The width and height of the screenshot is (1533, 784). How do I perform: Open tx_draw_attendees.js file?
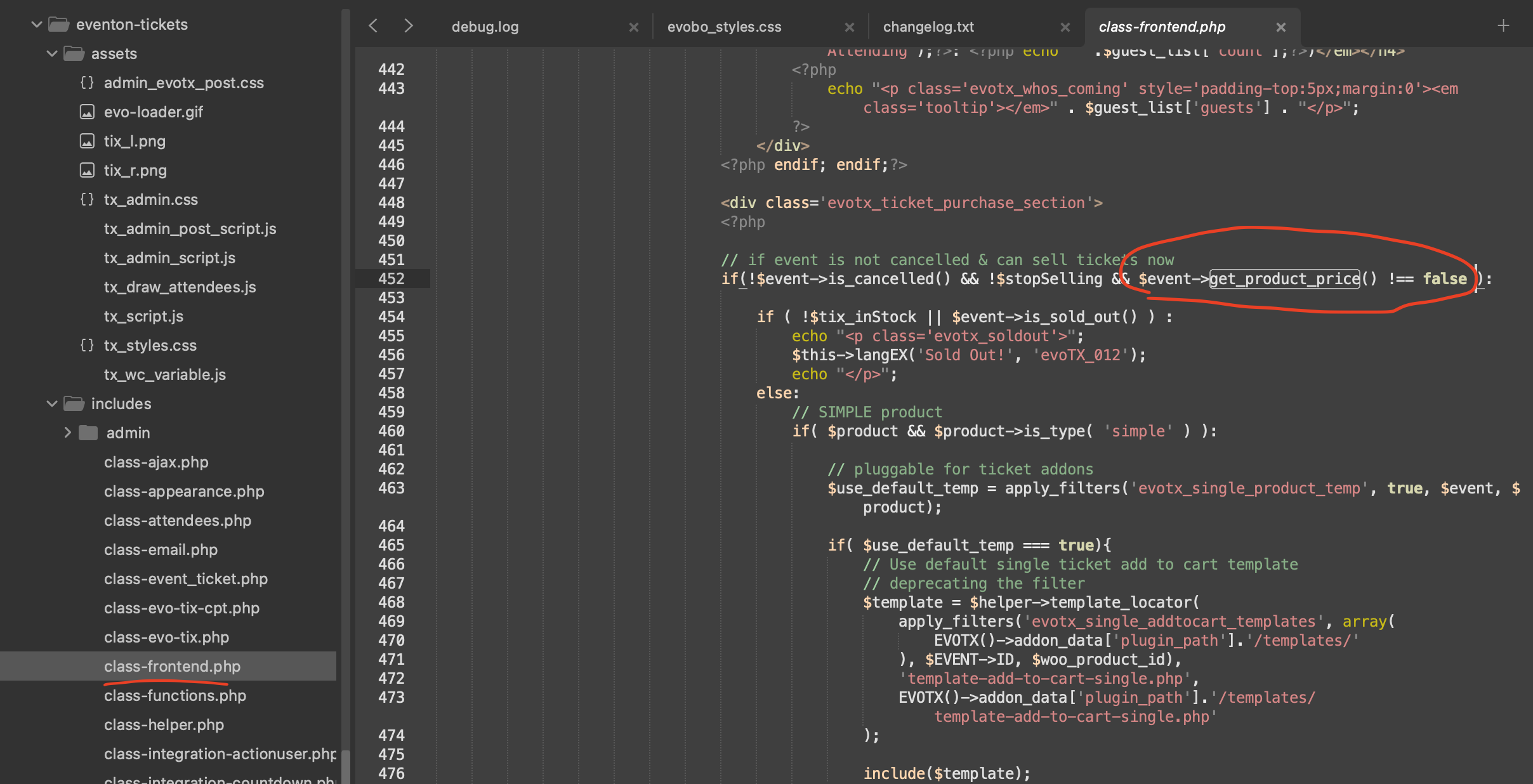[x=180, y=287]
